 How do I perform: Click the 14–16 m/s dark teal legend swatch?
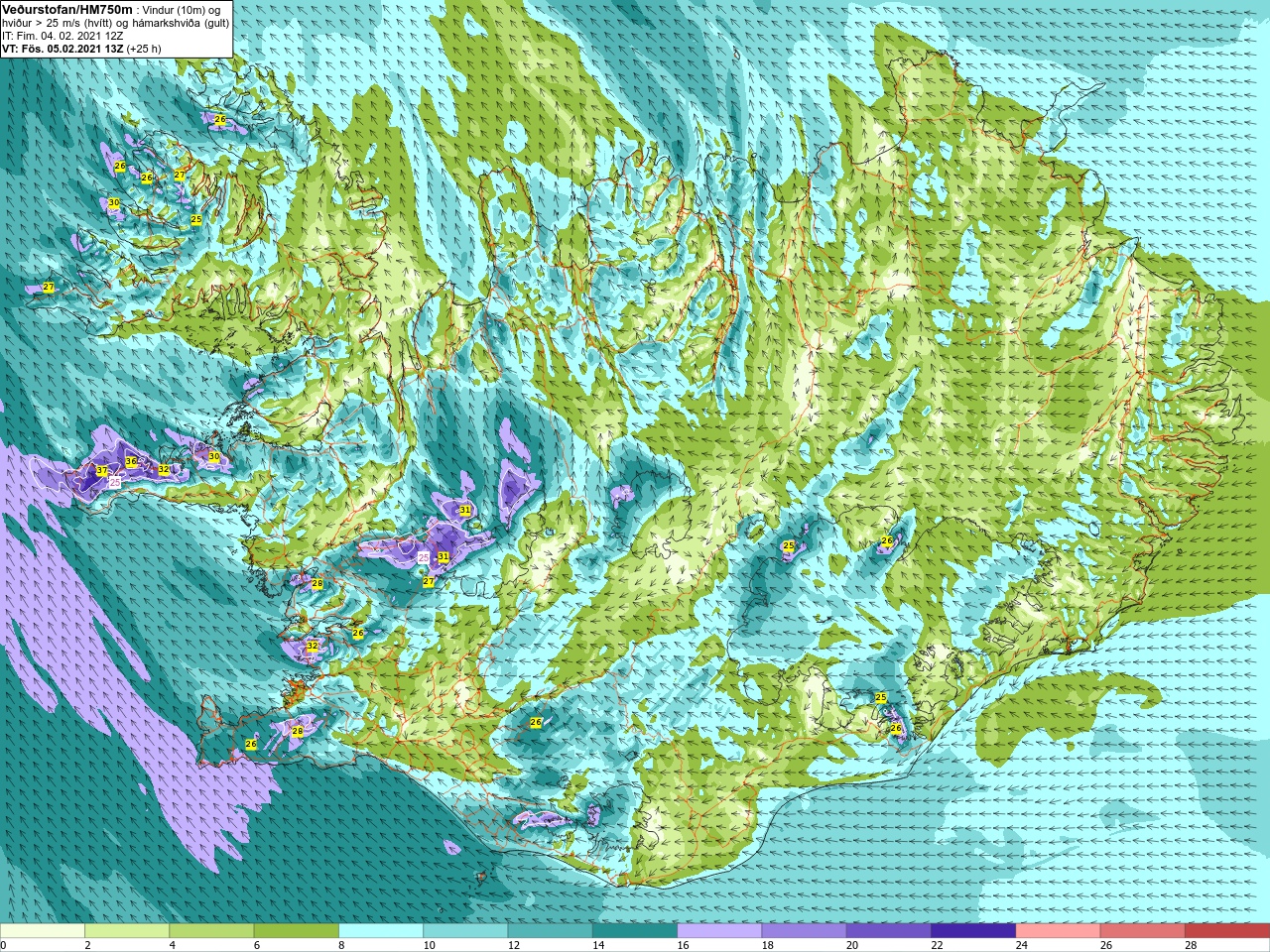pyautogui.click(x=635, y=930)
